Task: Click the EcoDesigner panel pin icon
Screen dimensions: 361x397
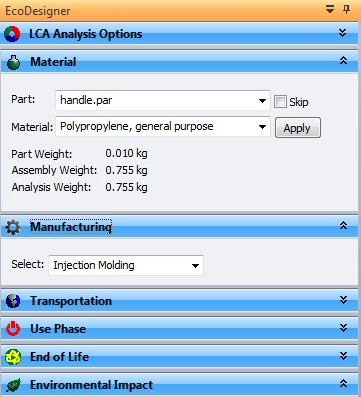Action: (x=347, y=9)
